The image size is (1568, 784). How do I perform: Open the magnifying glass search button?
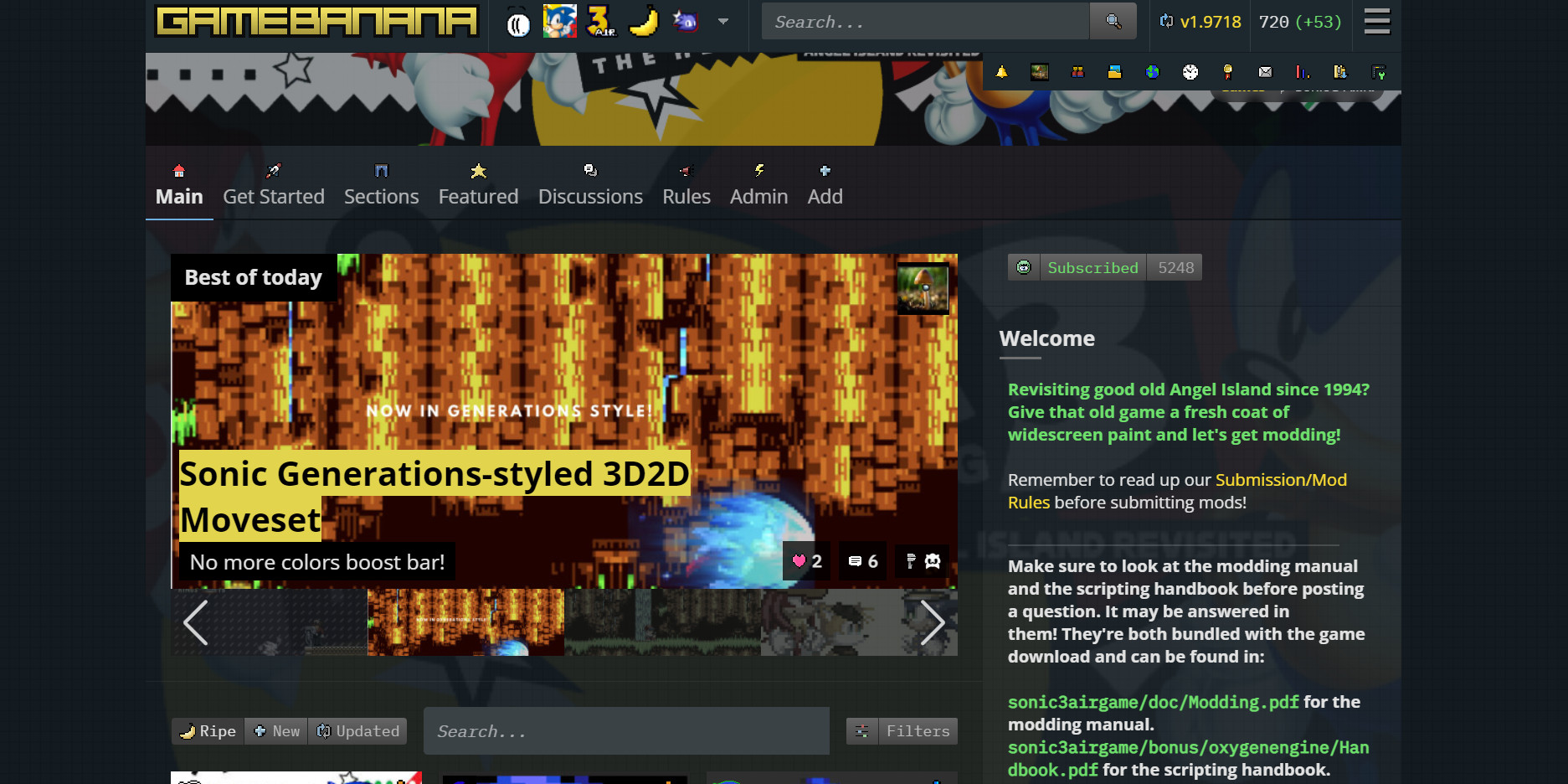point(1113,21)
